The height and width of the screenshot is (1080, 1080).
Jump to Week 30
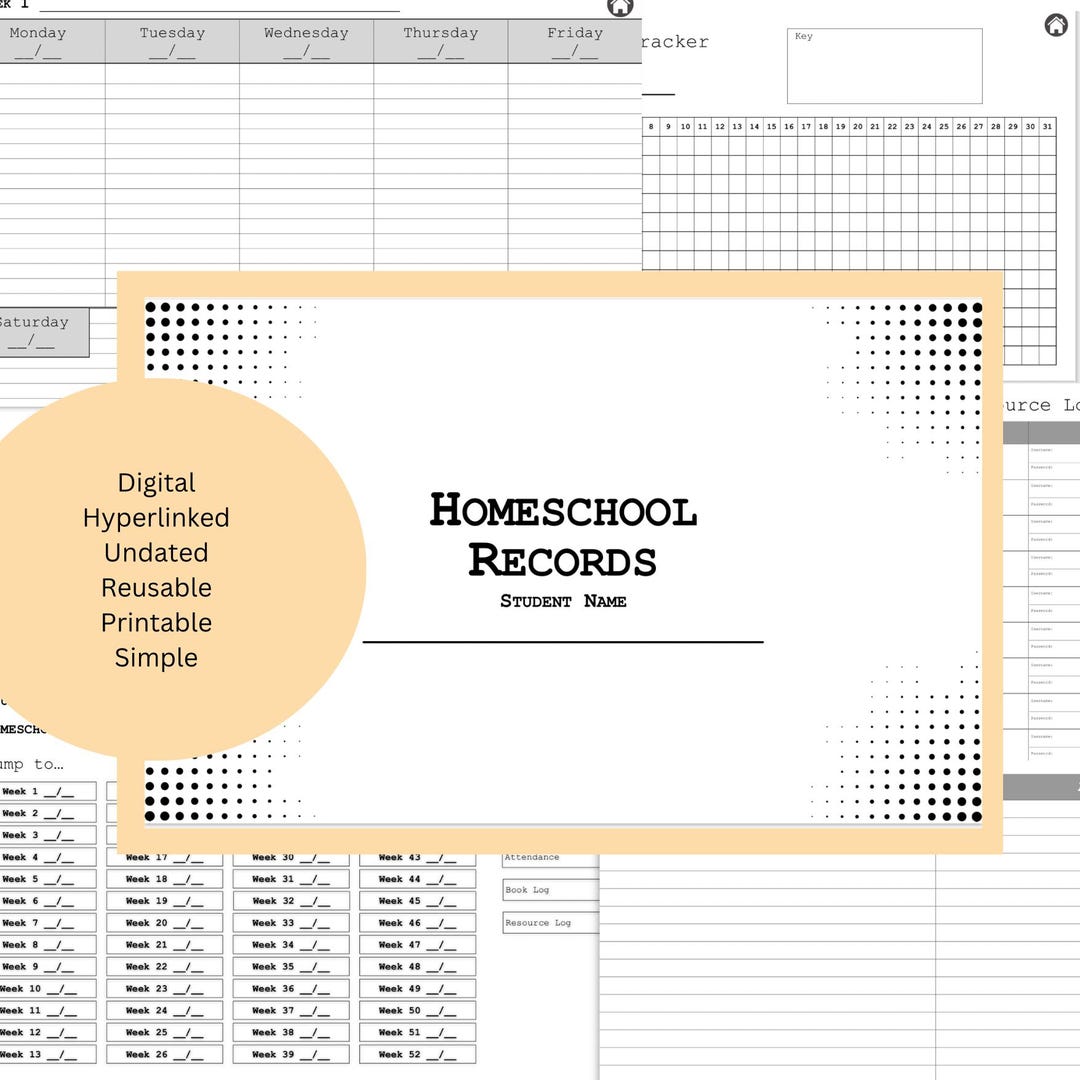(289, 857)
